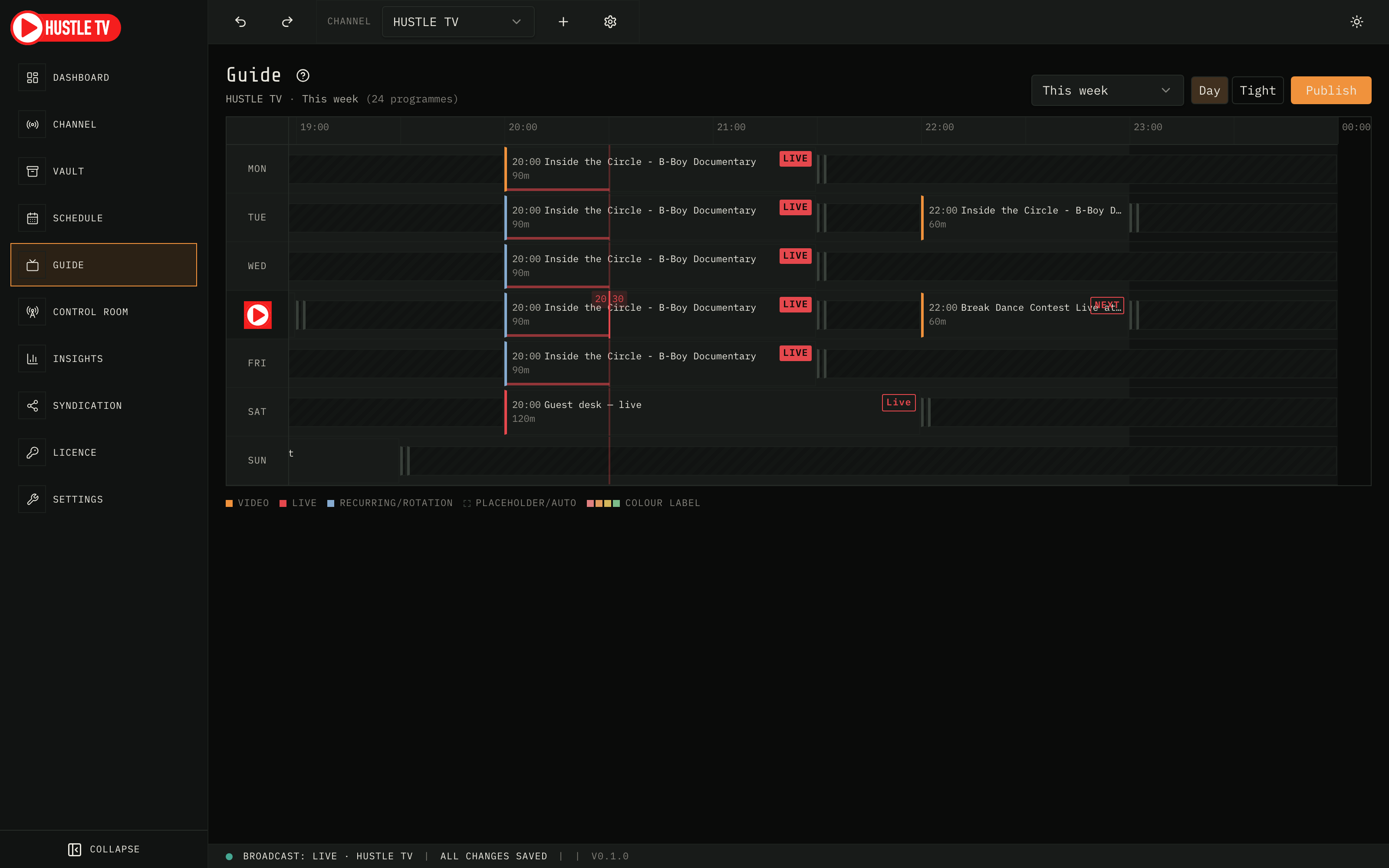1389x868 pixels.
Task: Click the Channel broadcast icon
Action: click(32, 125)
